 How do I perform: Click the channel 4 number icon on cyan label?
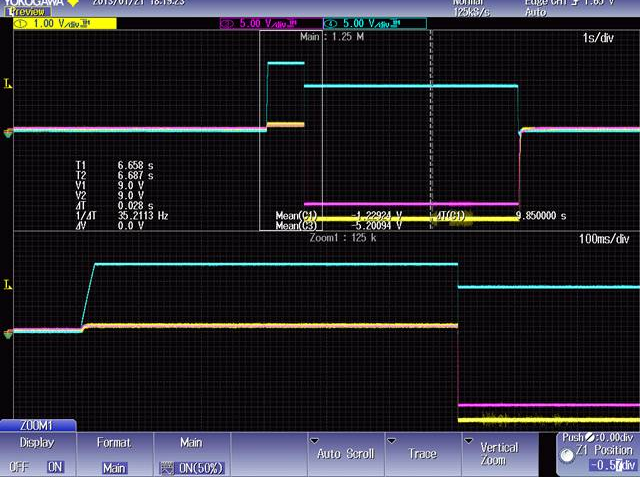tap(331, 24)
